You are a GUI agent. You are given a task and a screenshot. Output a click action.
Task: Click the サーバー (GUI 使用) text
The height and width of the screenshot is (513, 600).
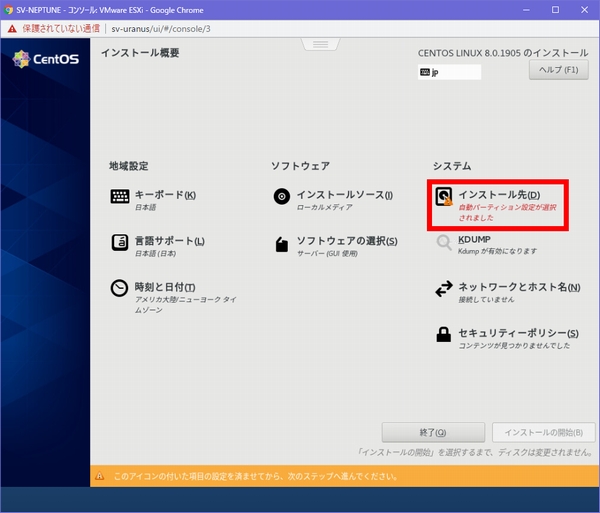point(327,254)
